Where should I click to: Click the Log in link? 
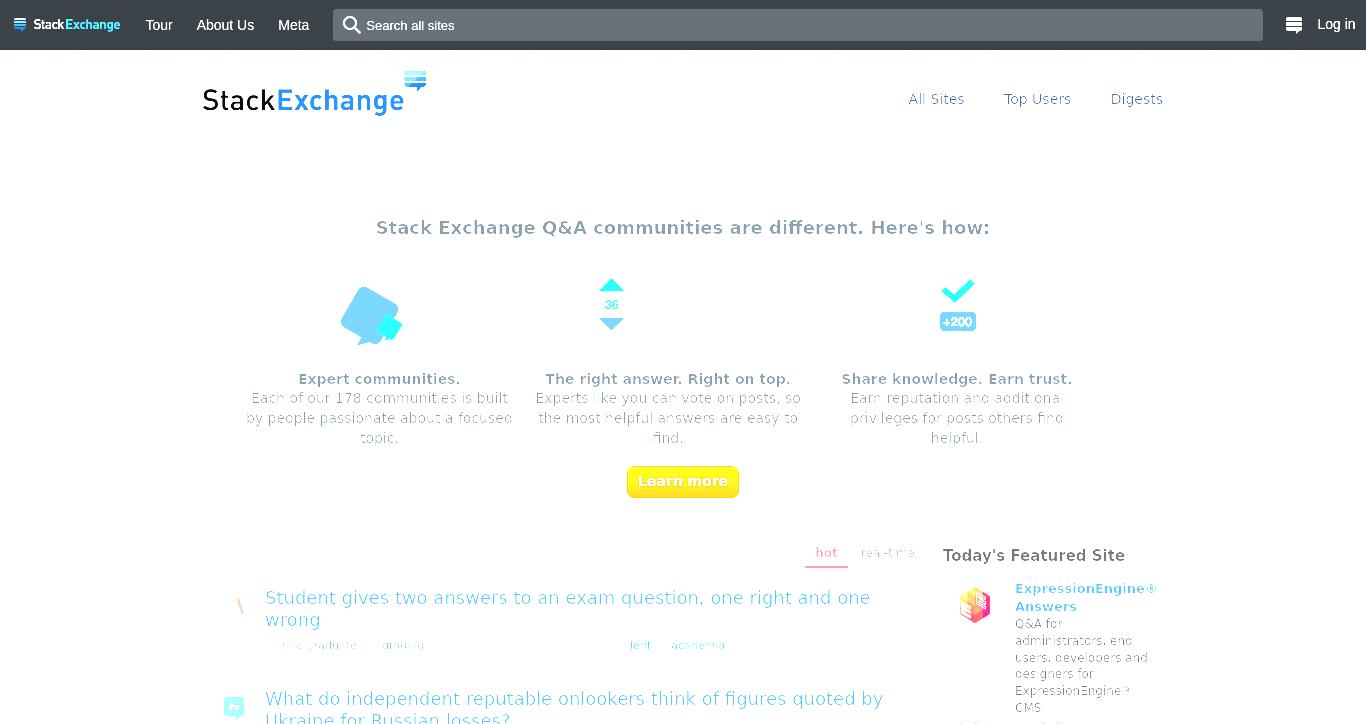click(1336, 25)
